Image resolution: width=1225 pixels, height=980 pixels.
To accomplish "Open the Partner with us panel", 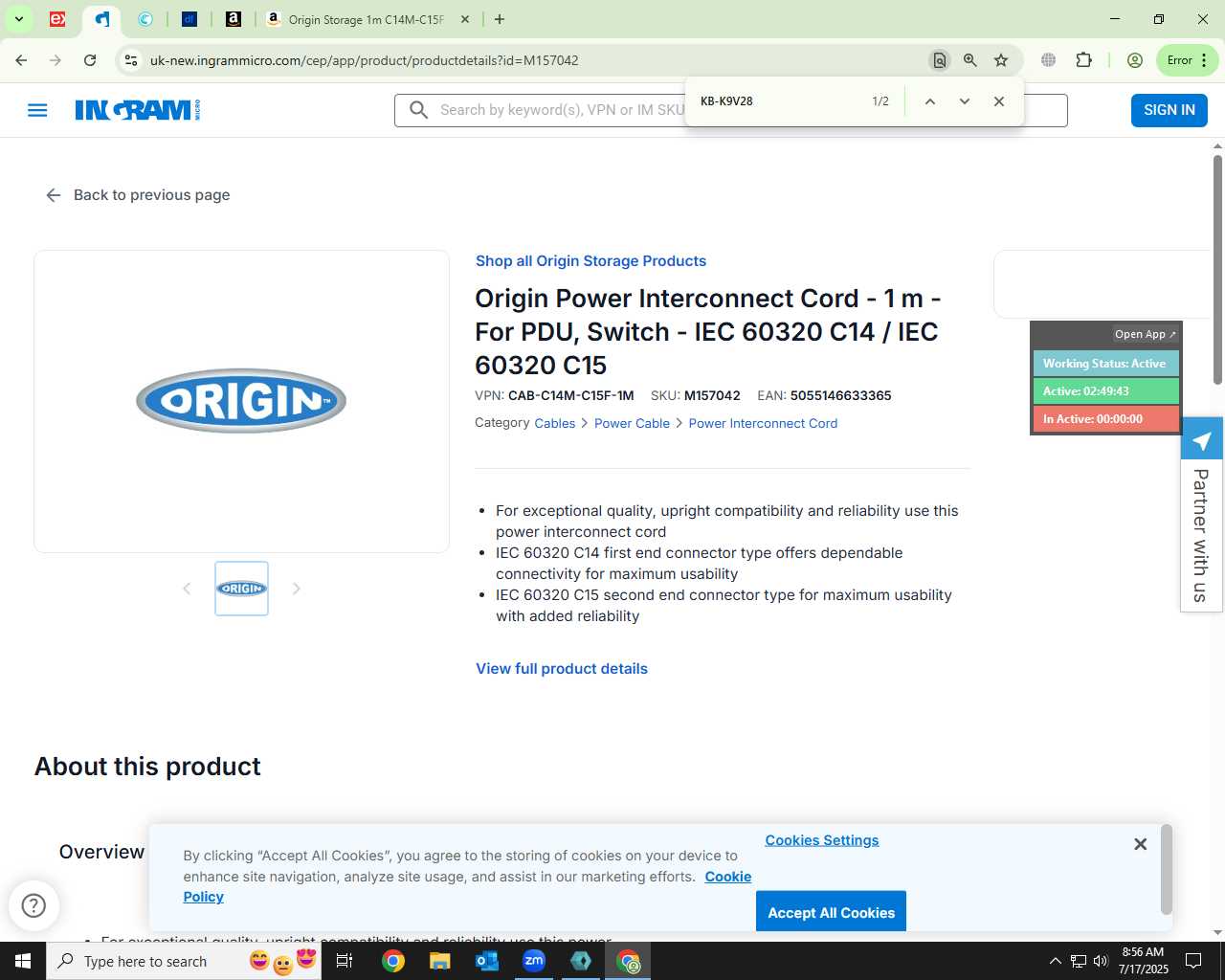I will pyautogui.click(x=1201, y=515).
